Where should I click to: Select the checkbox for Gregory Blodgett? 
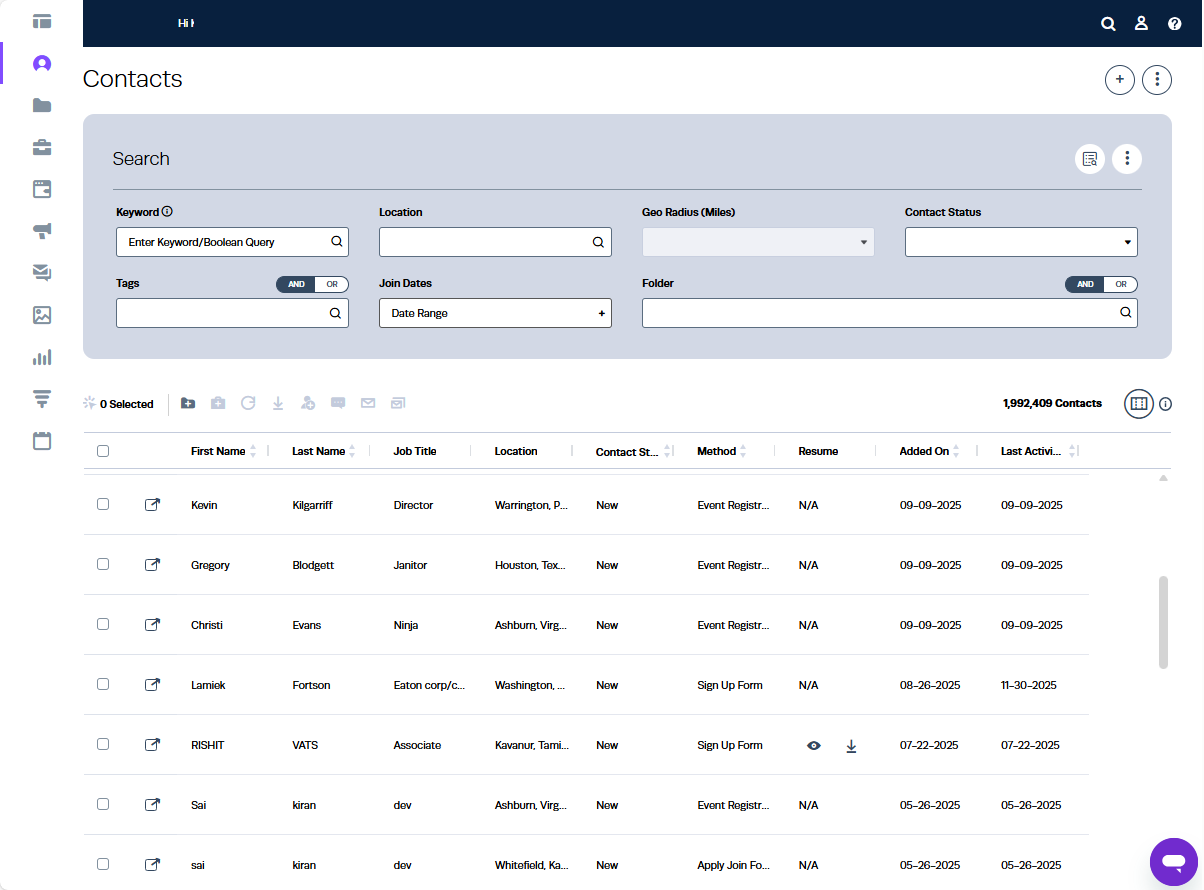click(103, 565)
